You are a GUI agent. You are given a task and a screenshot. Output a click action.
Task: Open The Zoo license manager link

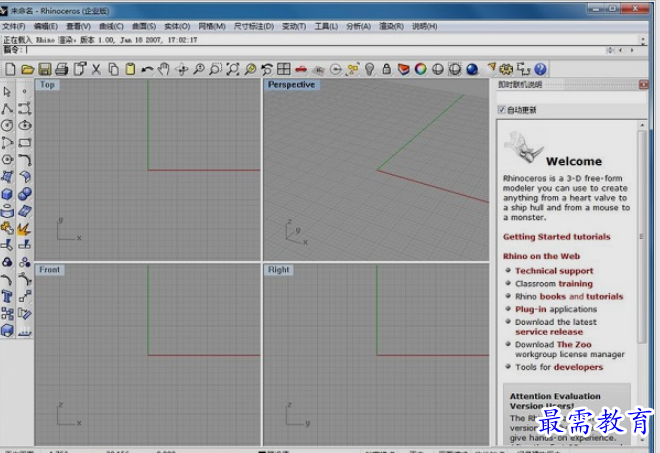[574, 344]
